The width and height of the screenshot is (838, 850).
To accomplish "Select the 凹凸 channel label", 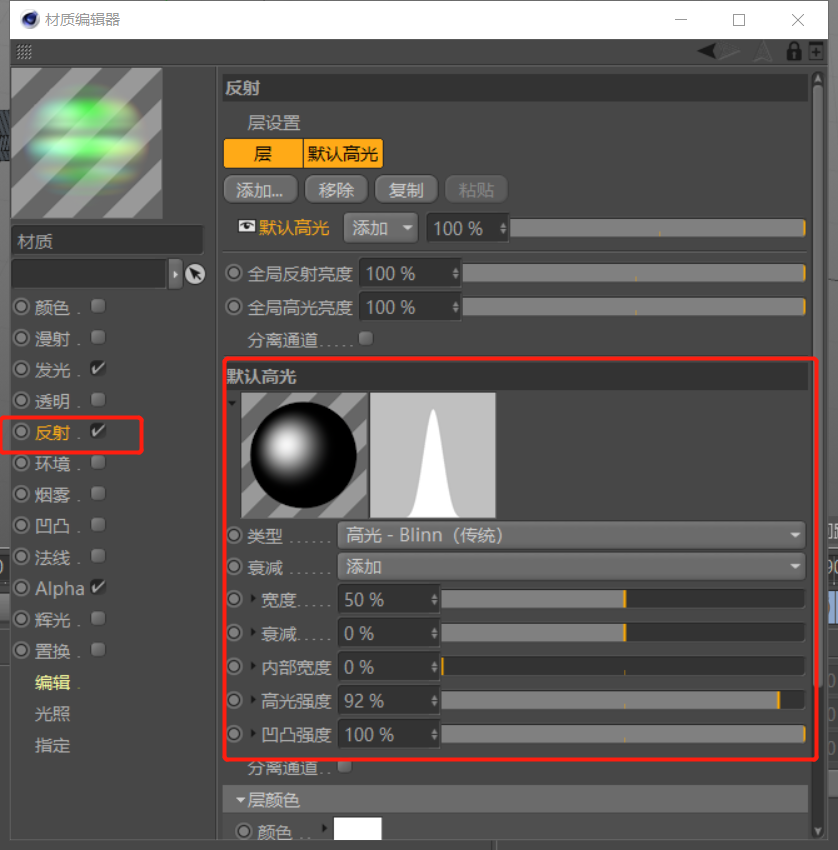I will coord(52,525).
